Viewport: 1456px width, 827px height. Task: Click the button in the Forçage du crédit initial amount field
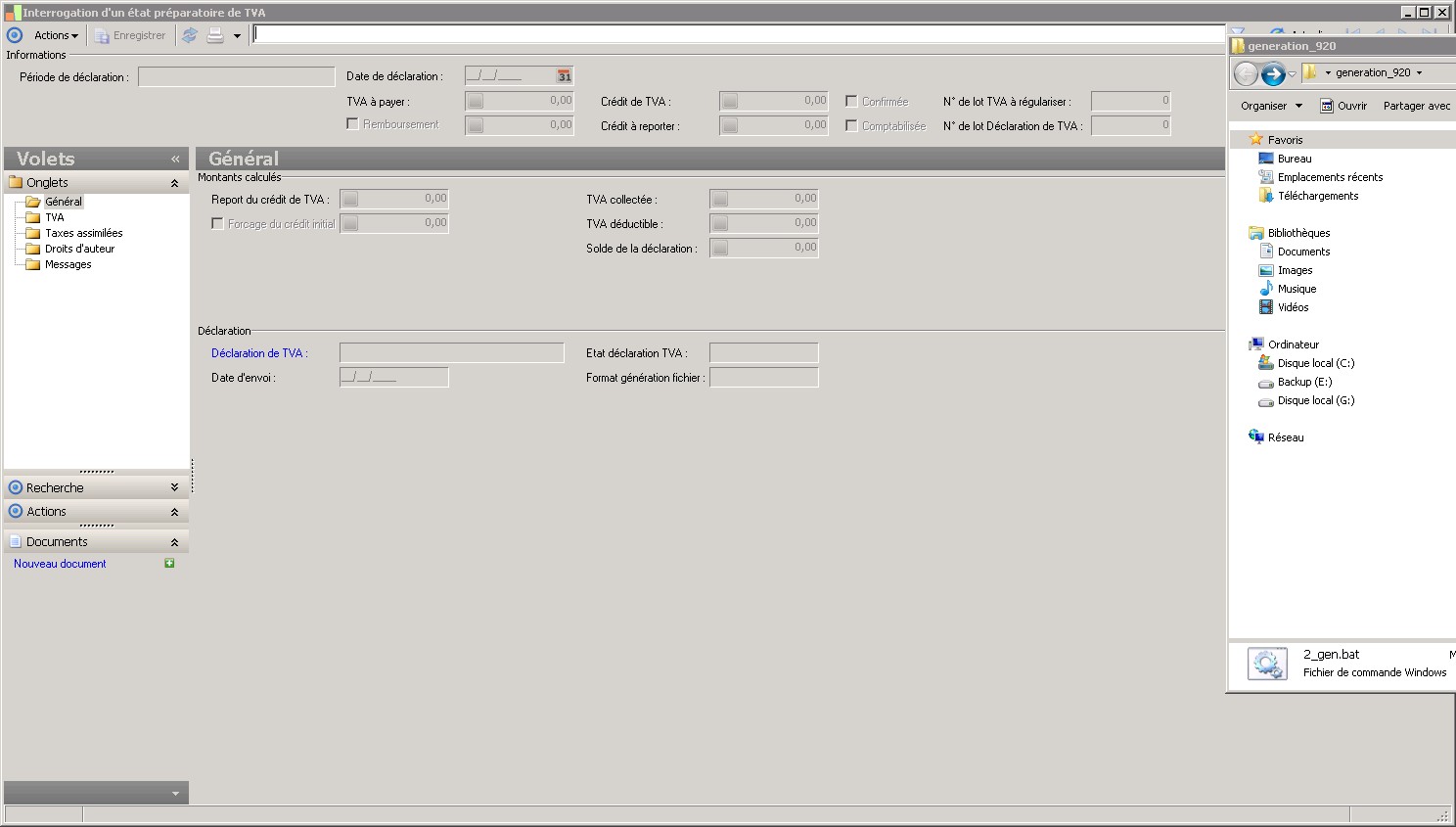pyautogui.click(x=349, y=223)
